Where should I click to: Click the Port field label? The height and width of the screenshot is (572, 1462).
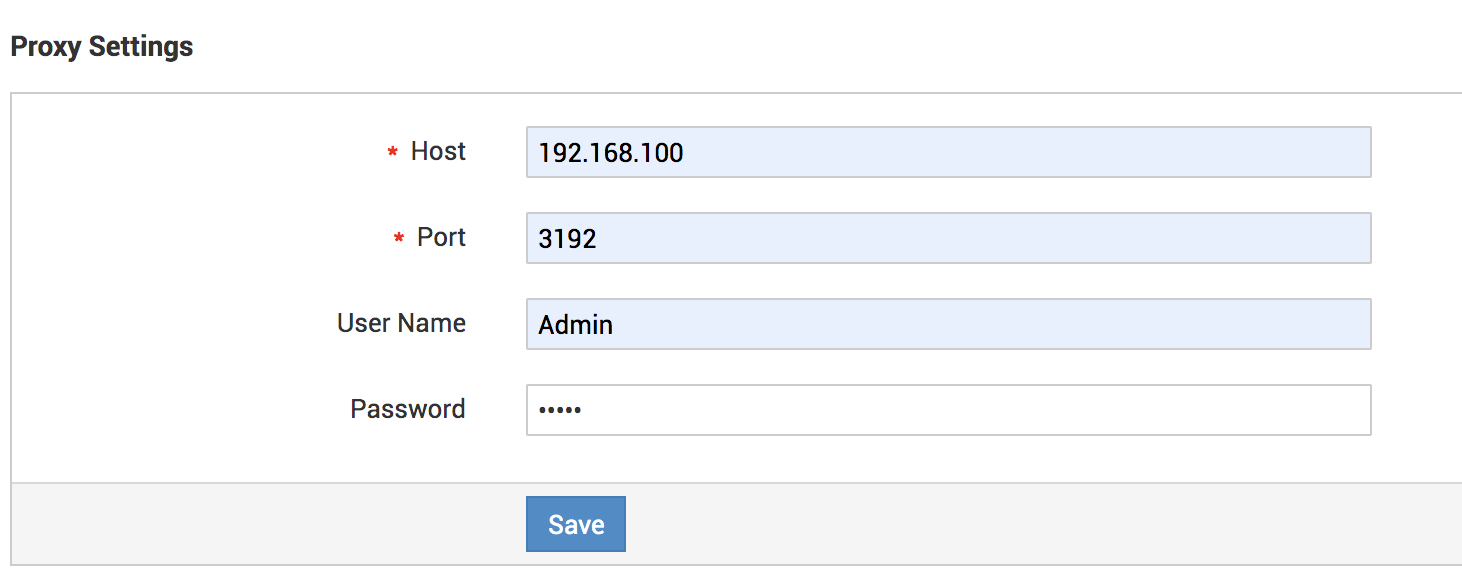(x=441, y=237)
